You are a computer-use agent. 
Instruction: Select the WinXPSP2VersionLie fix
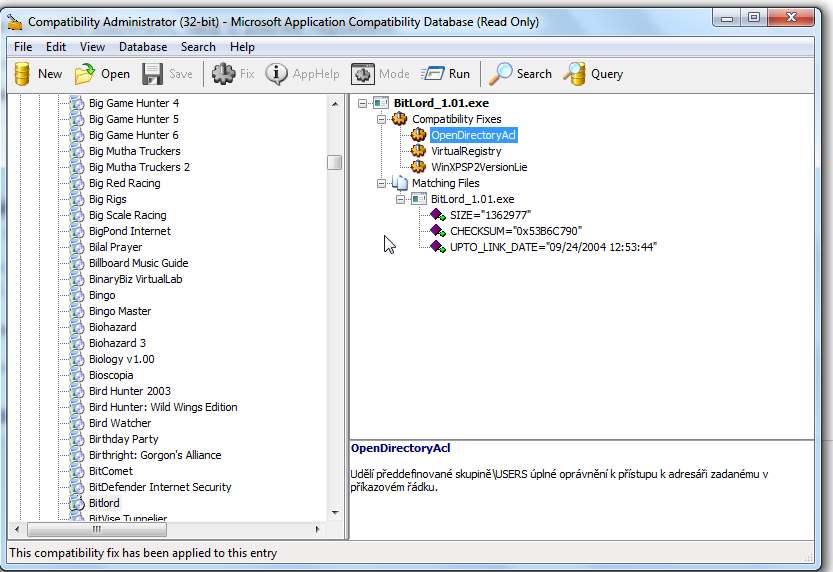479,167
